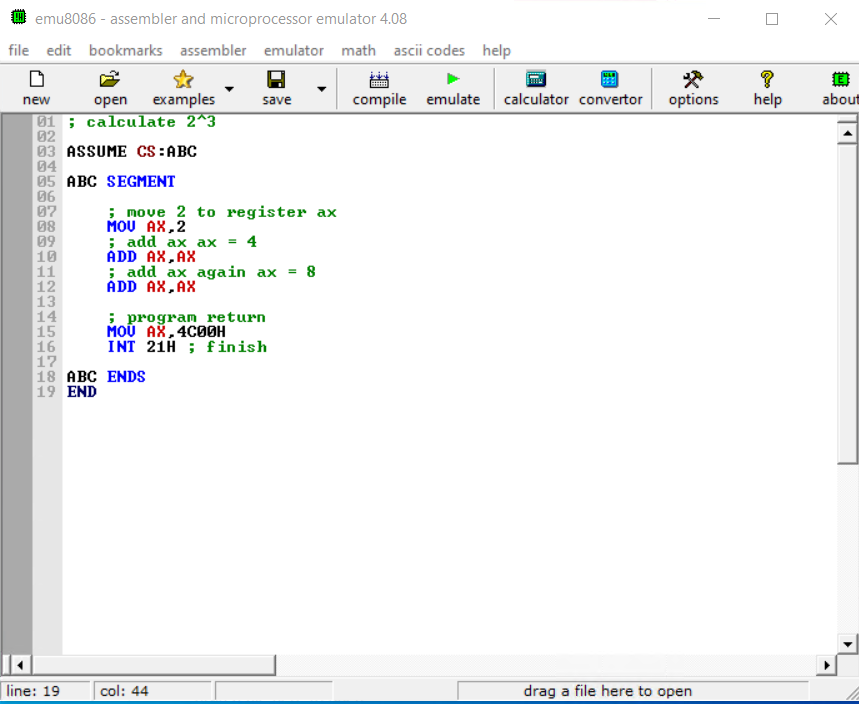Click the '; move 2 to register ax' comment

point(222,211)
